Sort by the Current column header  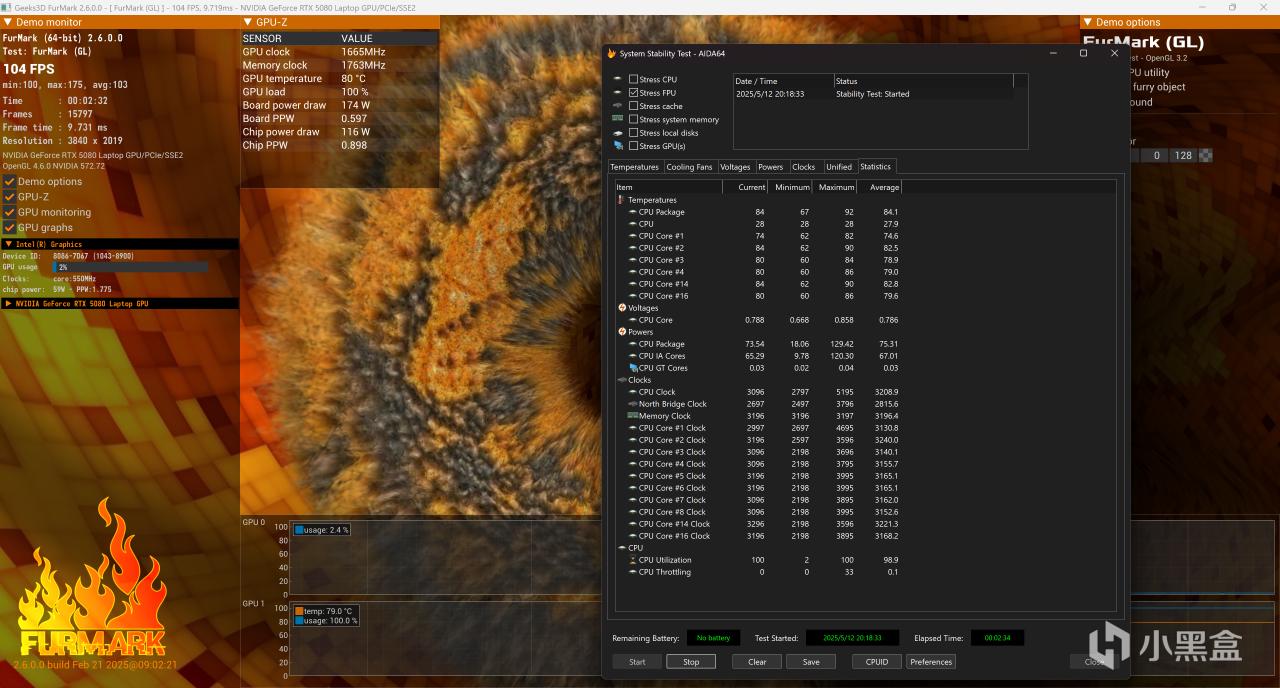pyautogui.click(x=745, y=187)
